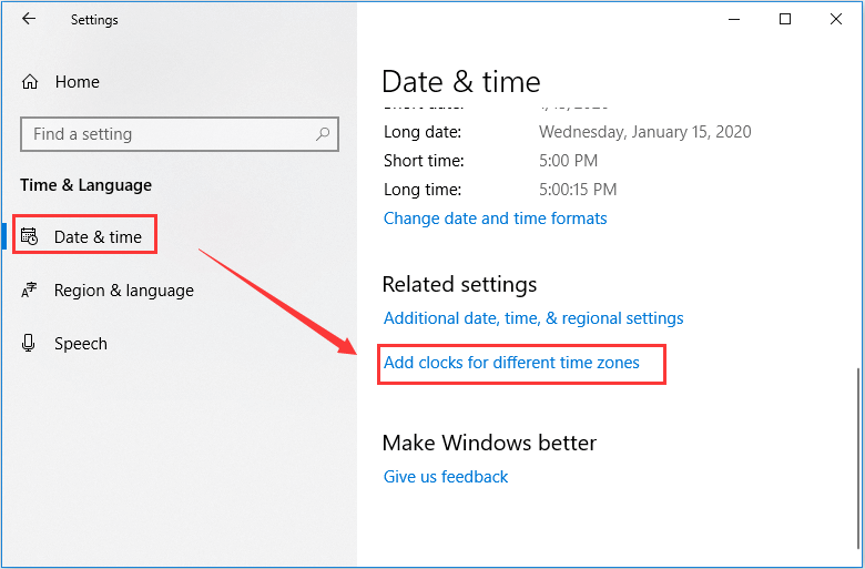Viewport: 865px width, 569px height.
Task: Click the Region & language icon
Action: [x=29, y=290]
